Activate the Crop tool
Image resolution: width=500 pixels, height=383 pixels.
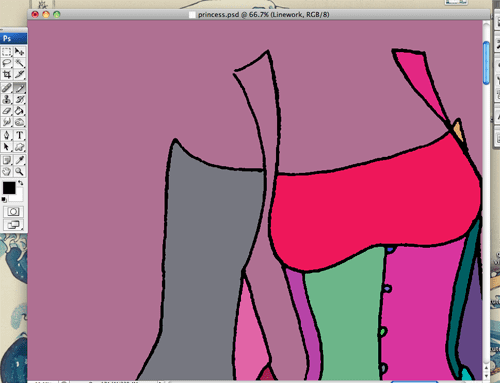point(7,74)
